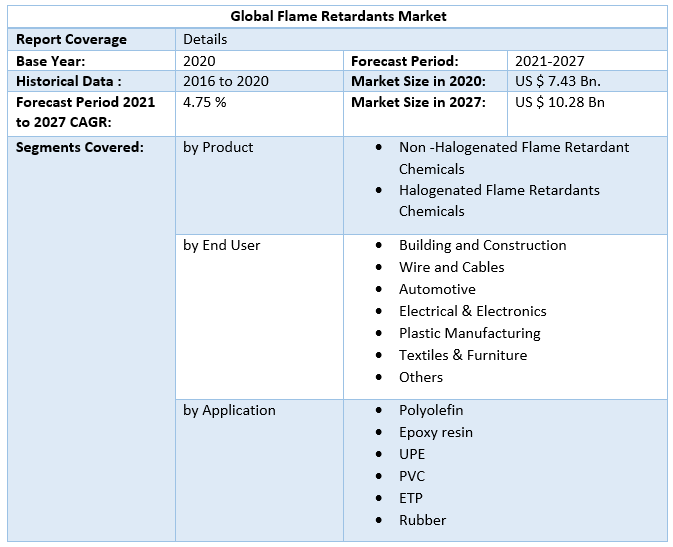The image size is (673, 547).
Task: Click the Polyolefin bullet item
Action: click(431, 410)
